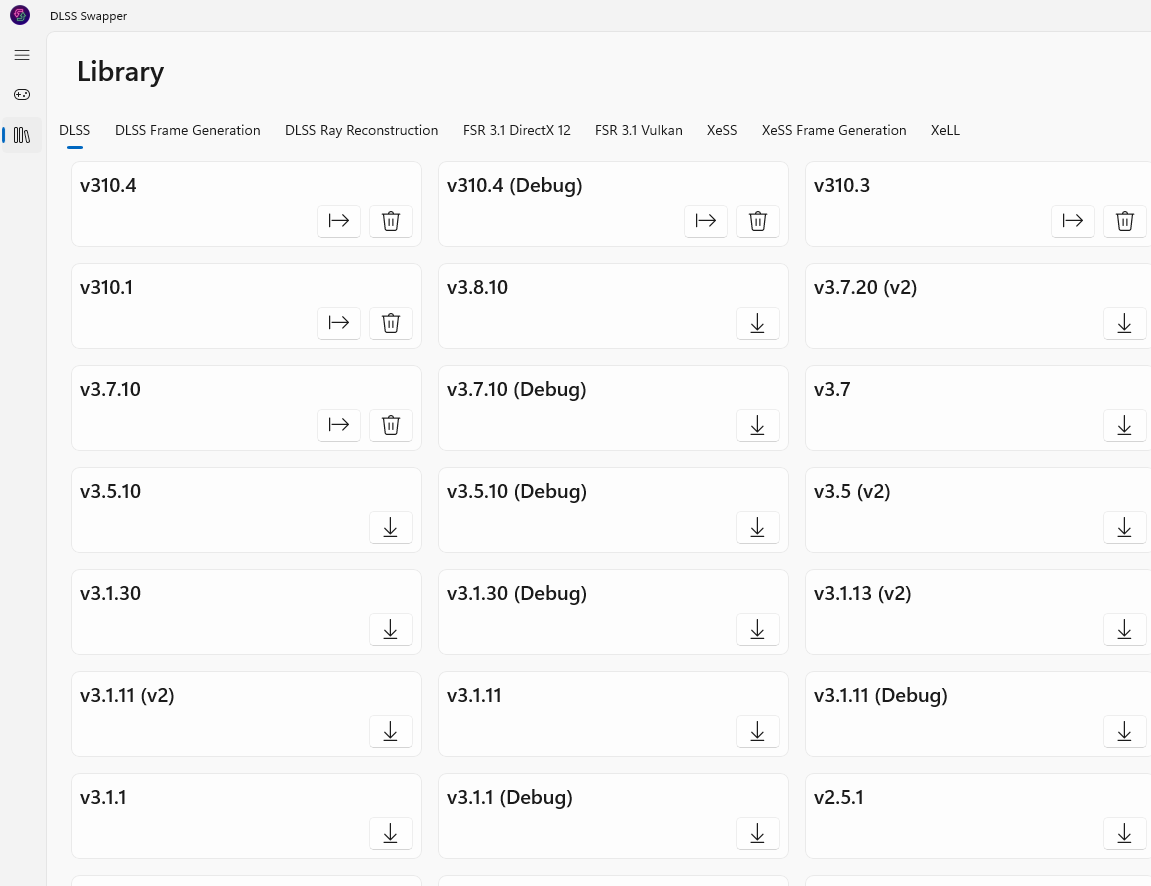The width and height of the screenshot is (1151, 886).
Task: Delete the v310.4 DLSS version
Action: 391,221
